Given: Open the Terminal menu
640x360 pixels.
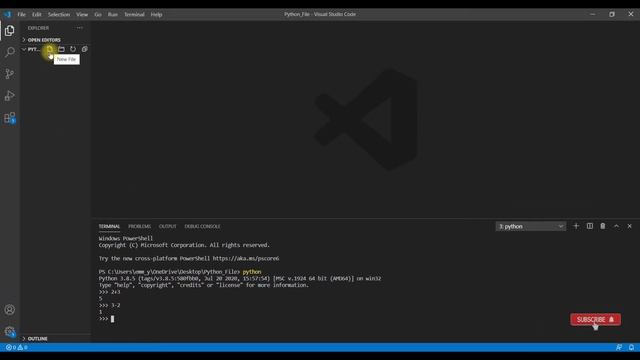Looking at the screenshot, I should pos(134,14).
